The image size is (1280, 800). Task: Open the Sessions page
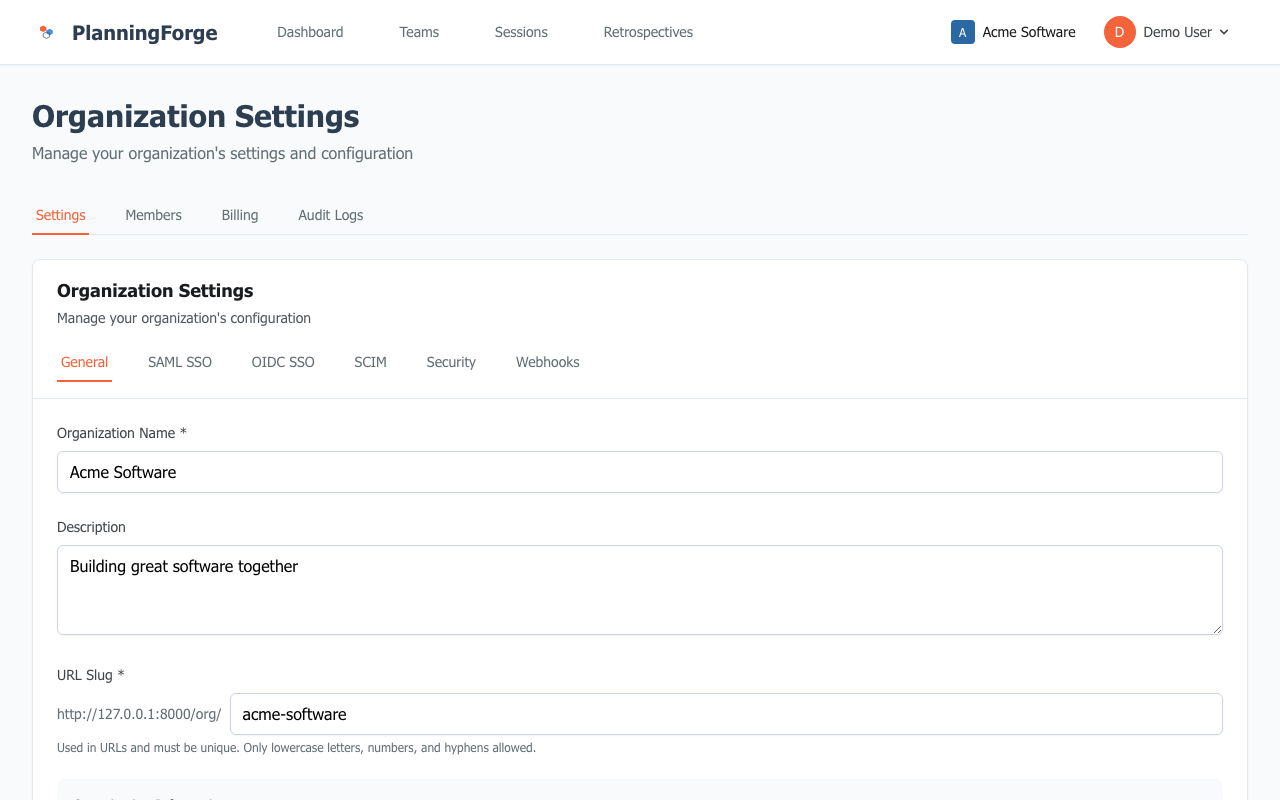(x=521, y=32)
